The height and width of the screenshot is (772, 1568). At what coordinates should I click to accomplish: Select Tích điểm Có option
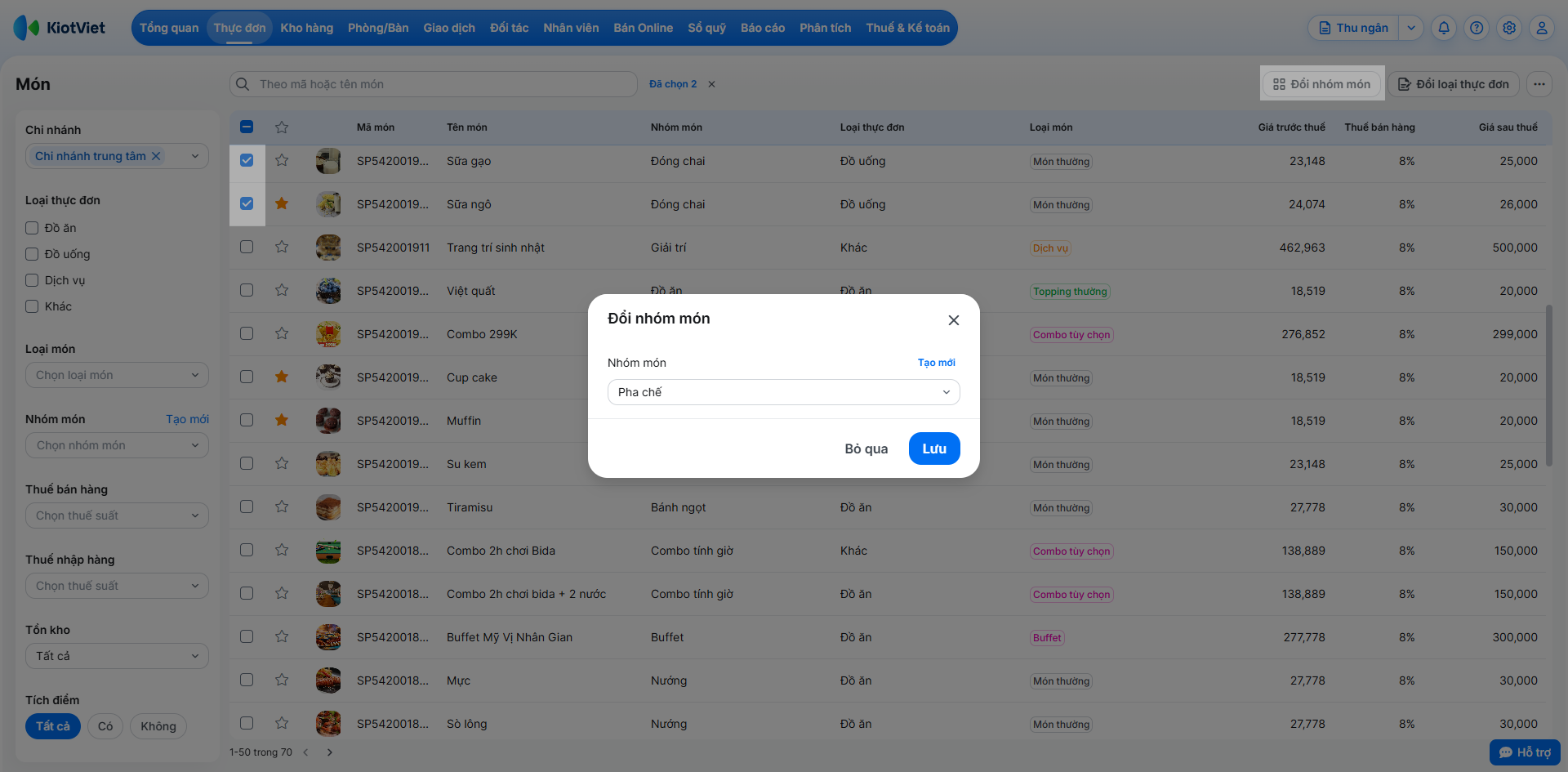pyautogui.click(x=105, y=726)
